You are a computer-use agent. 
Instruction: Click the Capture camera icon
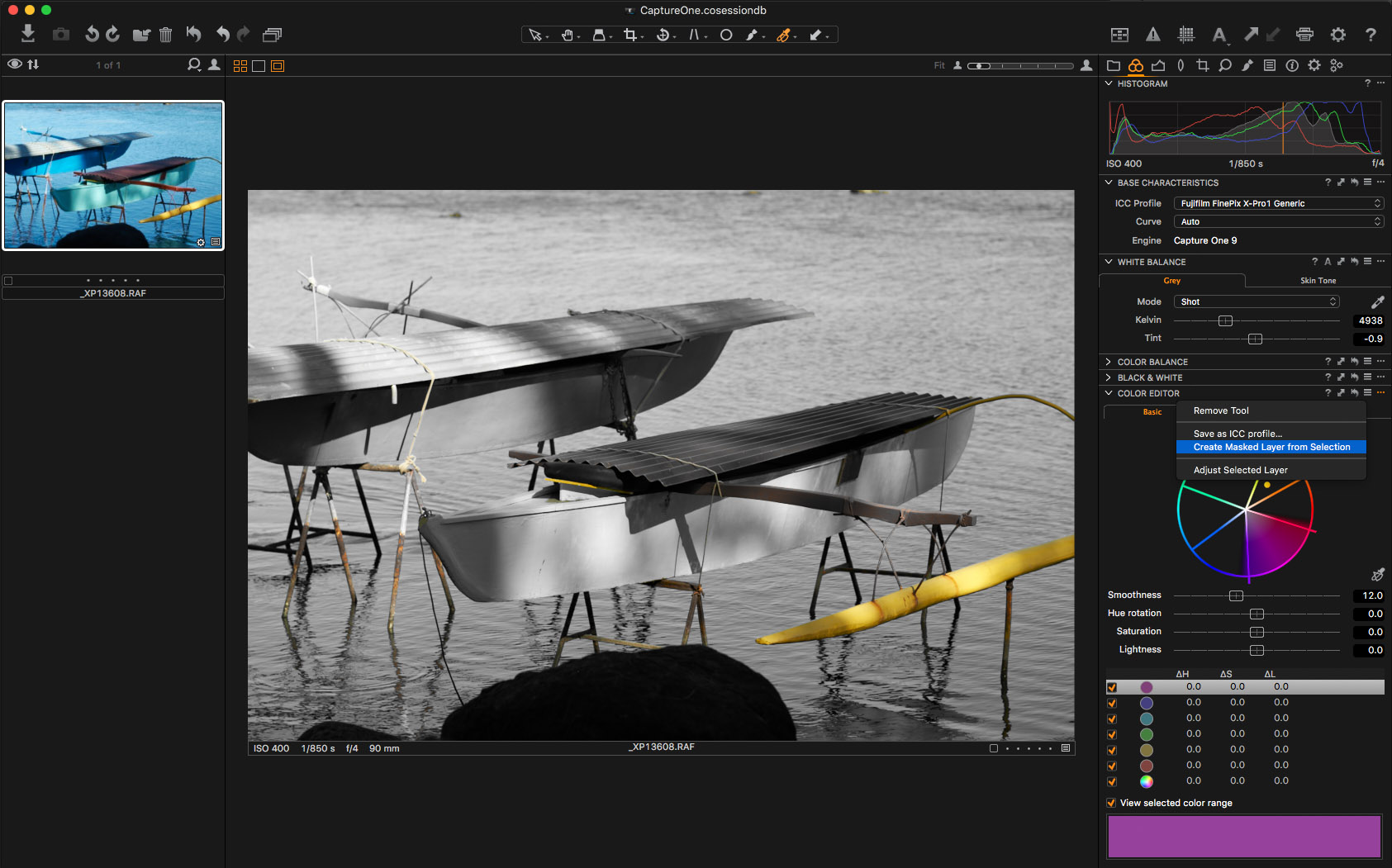point(61,35)
